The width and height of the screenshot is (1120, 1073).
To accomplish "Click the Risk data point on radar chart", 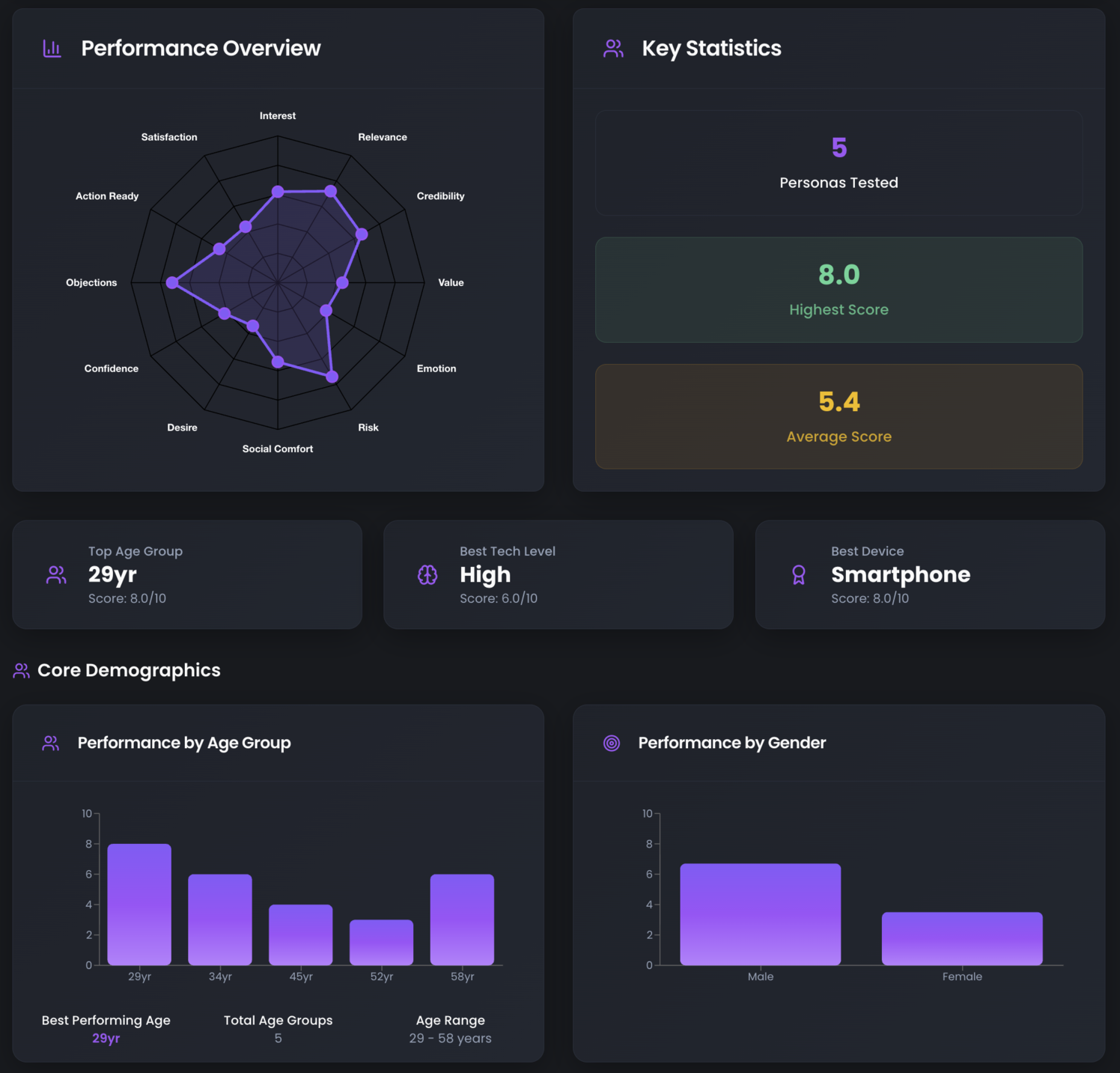I will [332, 377].
